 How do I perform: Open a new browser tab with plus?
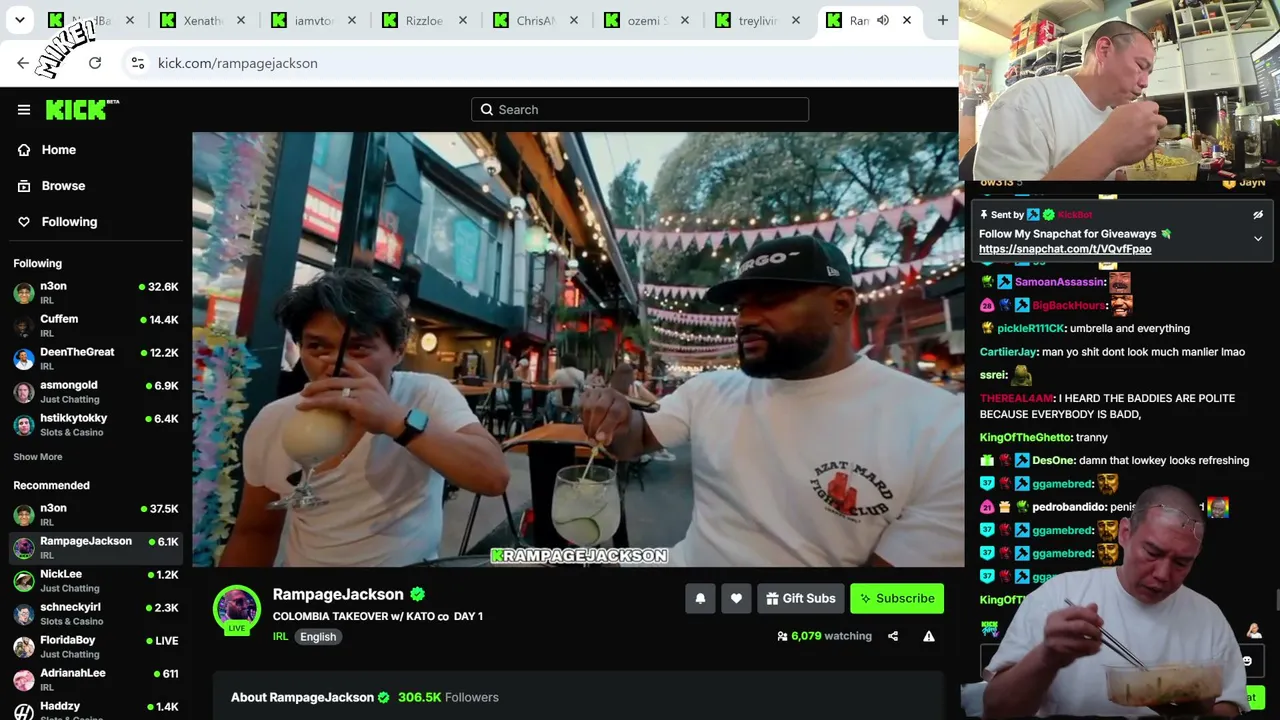point(942,20)
